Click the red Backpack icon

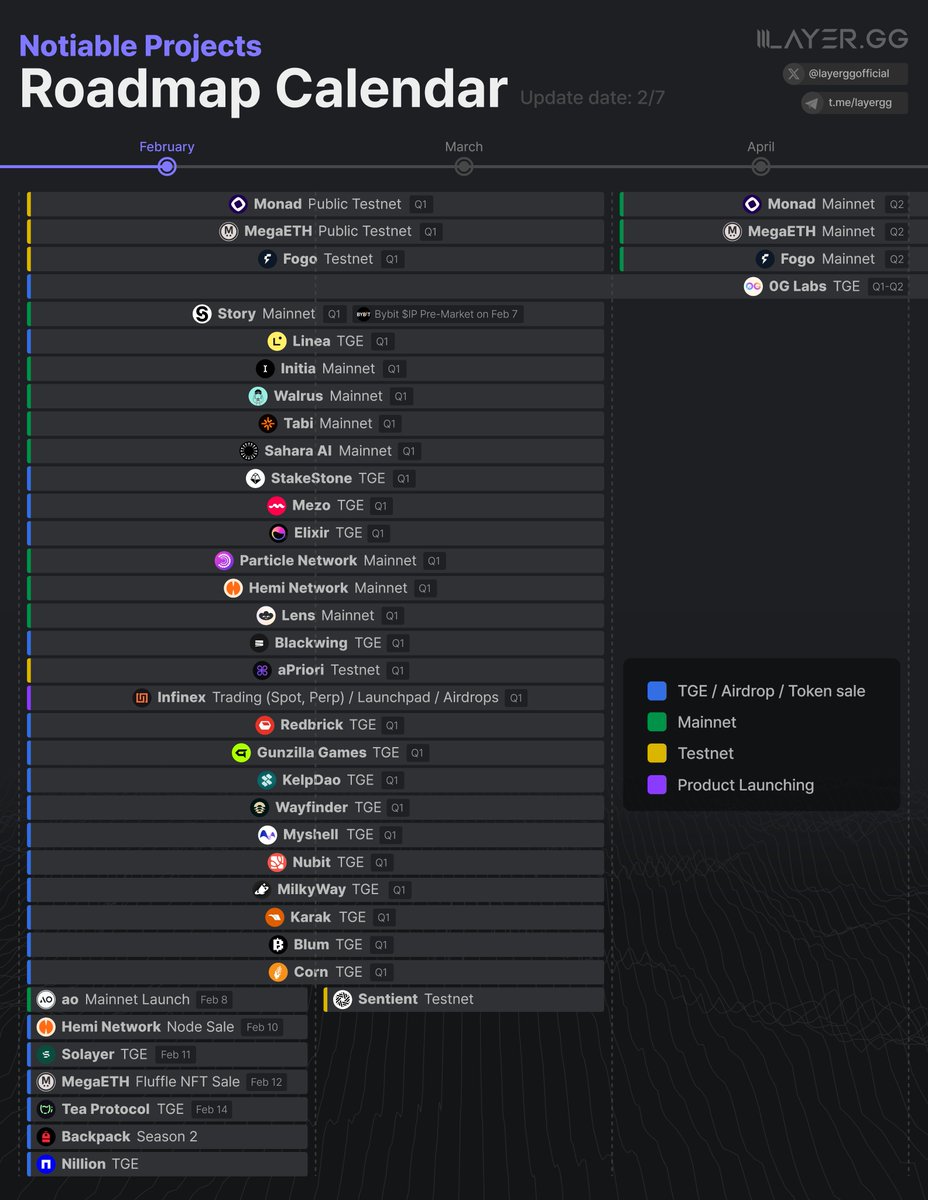(46, 1136)
